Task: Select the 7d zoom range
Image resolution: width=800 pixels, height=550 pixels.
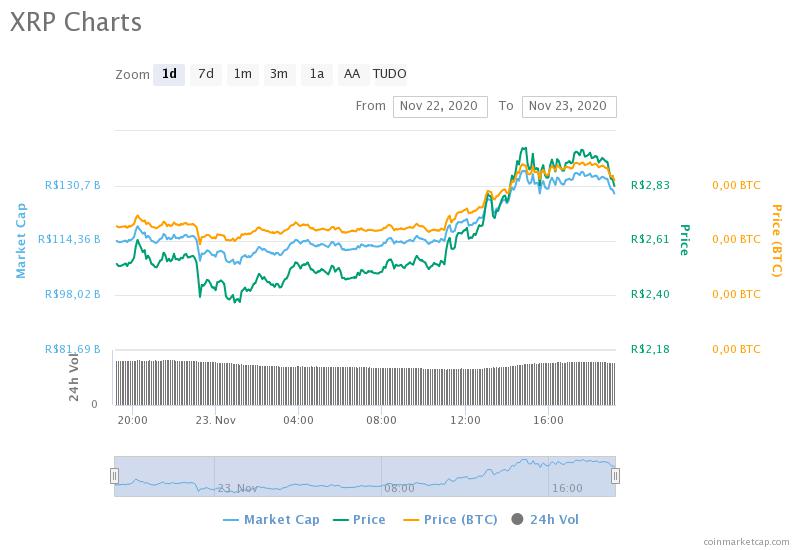Action: click(206, 74)
